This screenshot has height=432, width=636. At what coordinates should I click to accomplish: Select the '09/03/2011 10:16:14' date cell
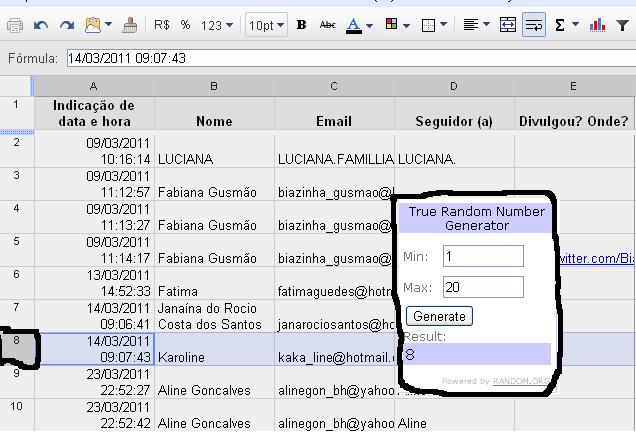[94, 151]
